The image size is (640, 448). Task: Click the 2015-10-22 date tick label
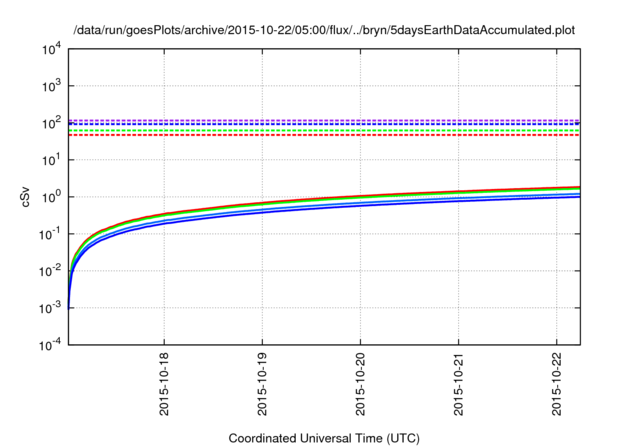557,384
